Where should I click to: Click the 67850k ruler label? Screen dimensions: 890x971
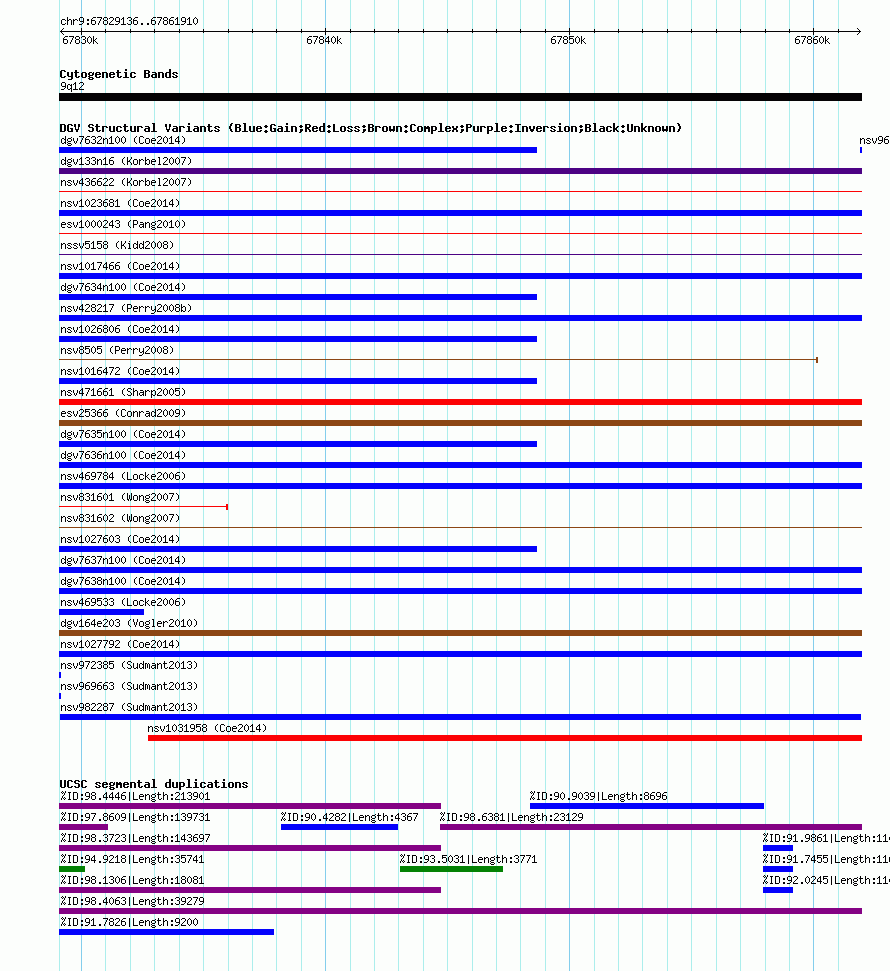tap(568, 40)
